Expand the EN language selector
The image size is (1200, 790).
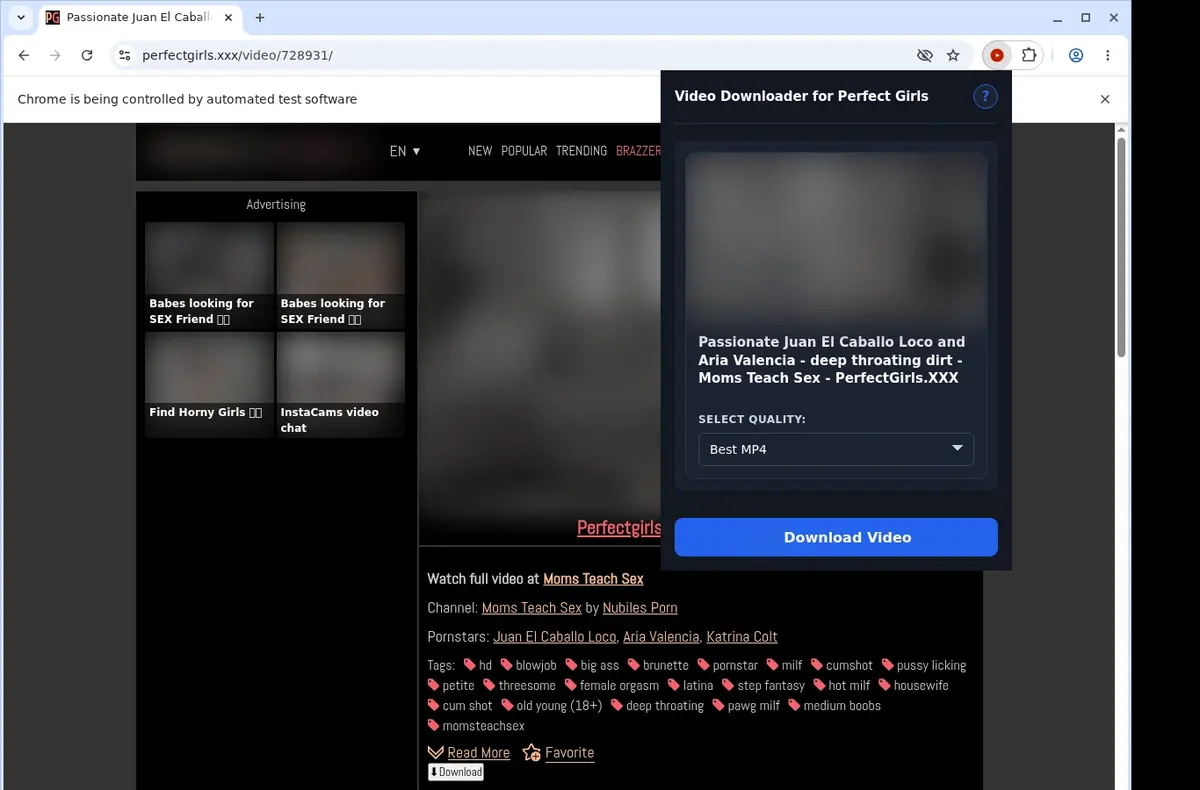point(405,151)
